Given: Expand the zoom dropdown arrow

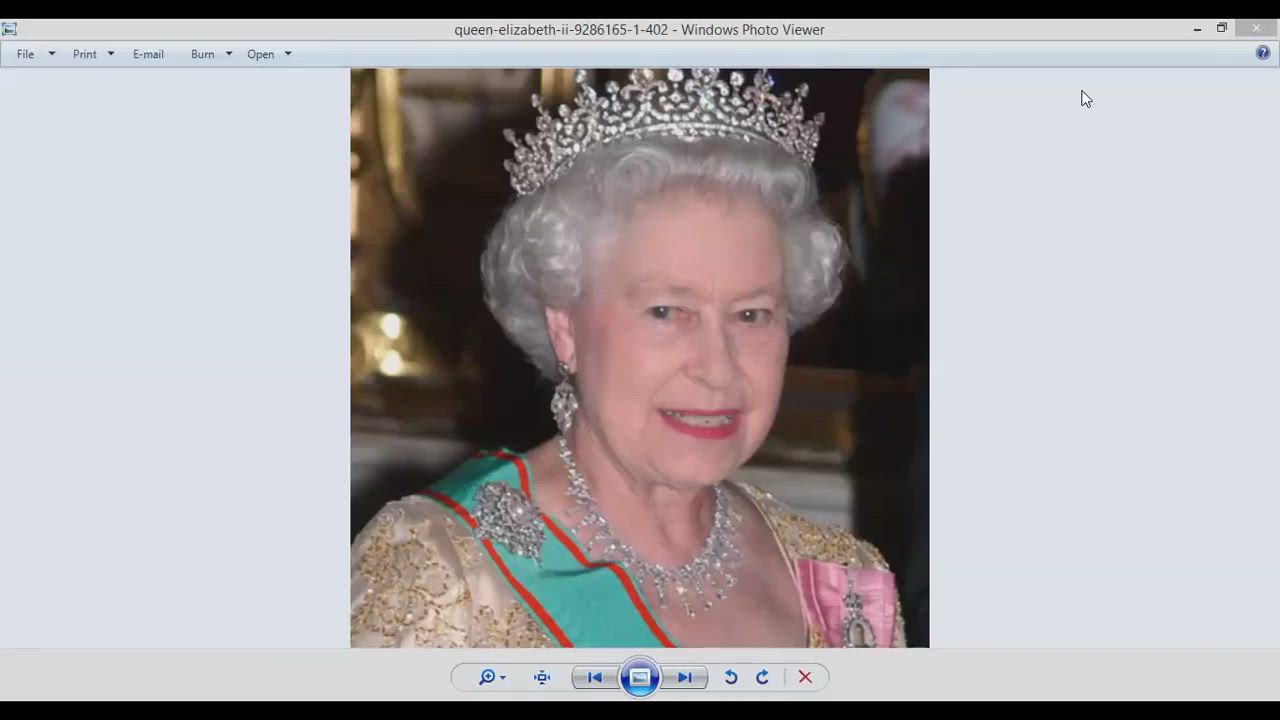Looking at the screenshot, I should [x=502, y=678].
